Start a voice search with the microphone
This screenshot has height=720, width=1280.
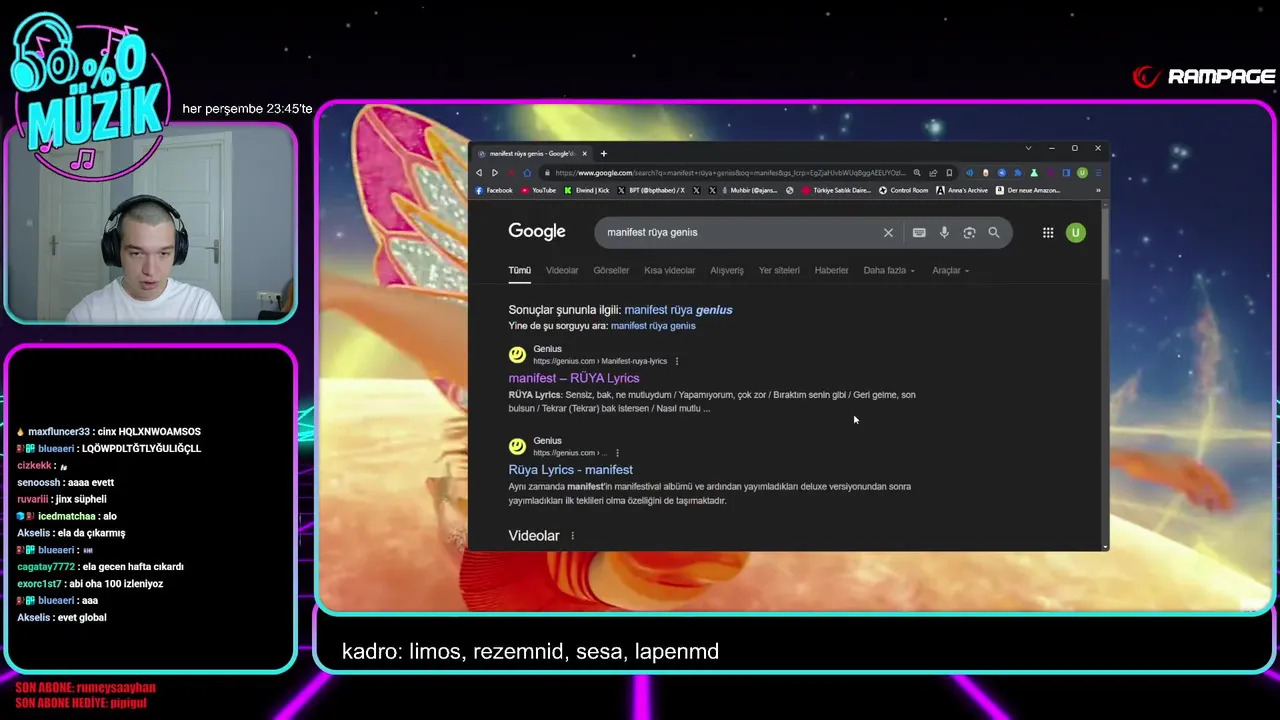(944, 232)
